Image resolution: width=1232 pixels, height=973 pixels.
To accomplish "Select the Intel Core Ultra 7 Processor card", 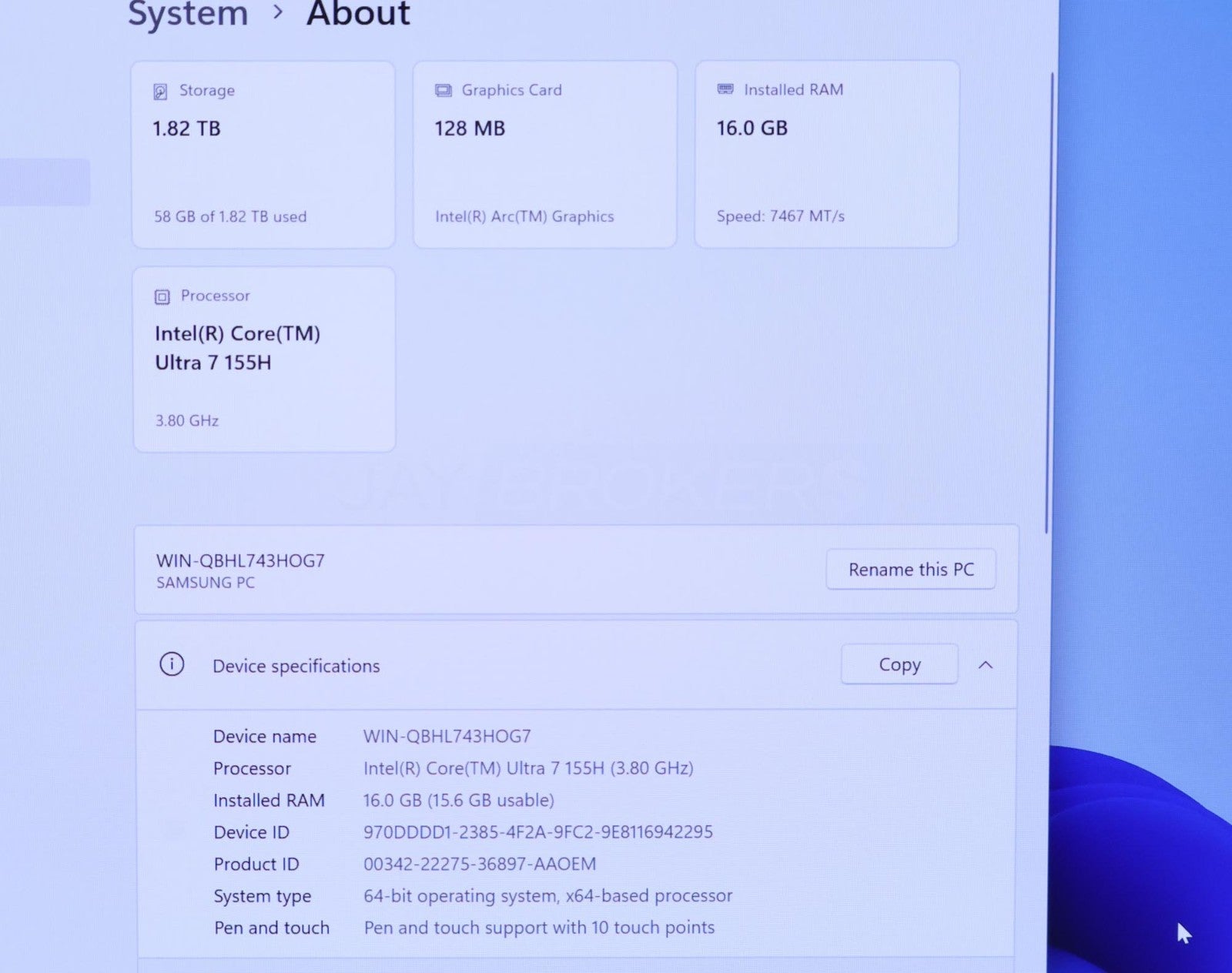I will 264,359.
